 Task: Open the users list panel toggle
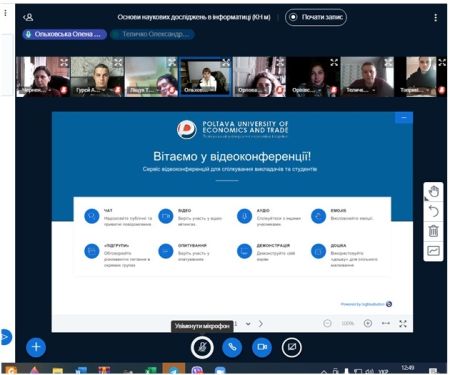pos(28,17)
